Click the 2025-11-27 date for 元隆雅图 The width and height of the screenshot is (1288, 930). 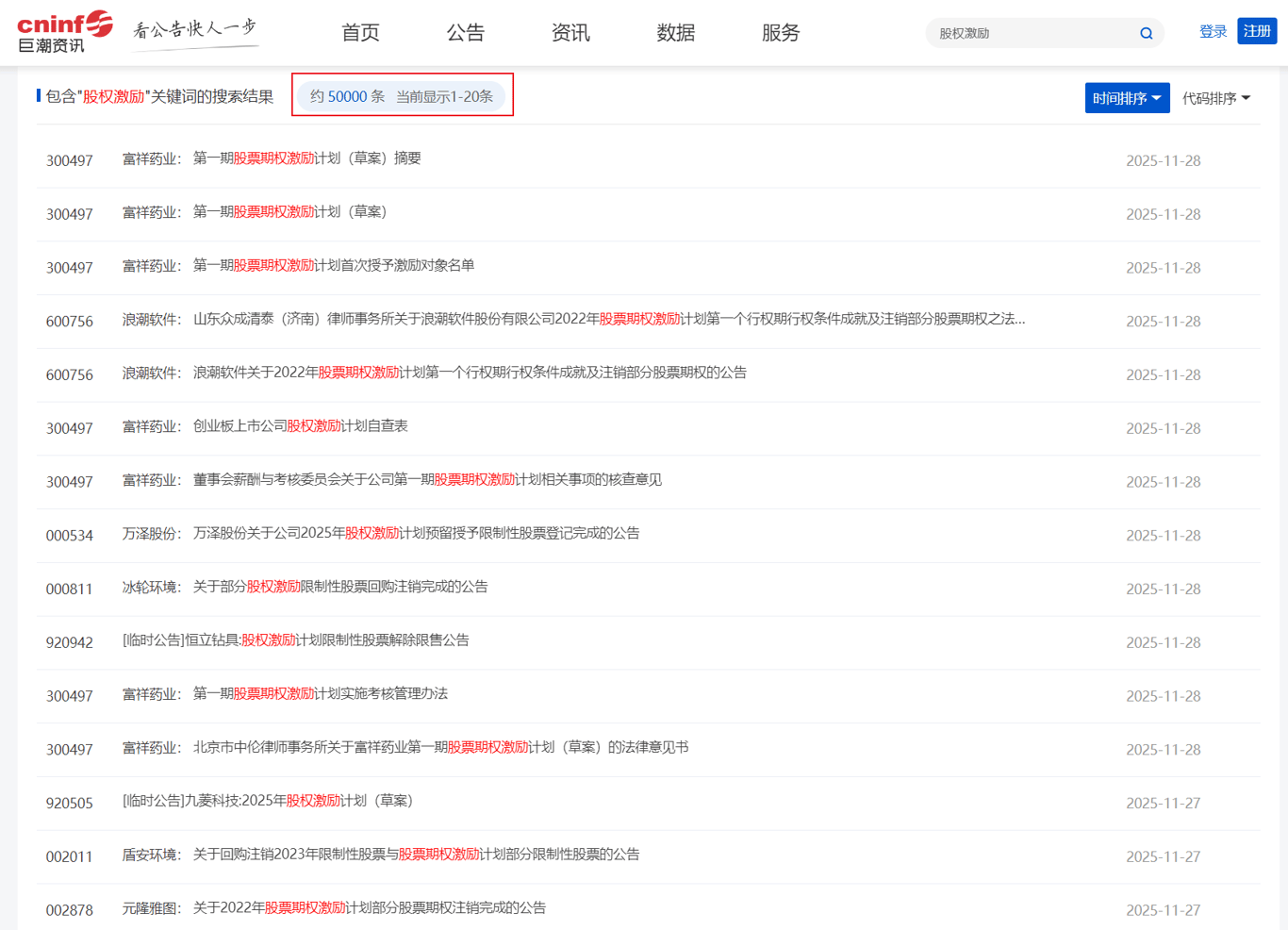(x=1164, y=911)
